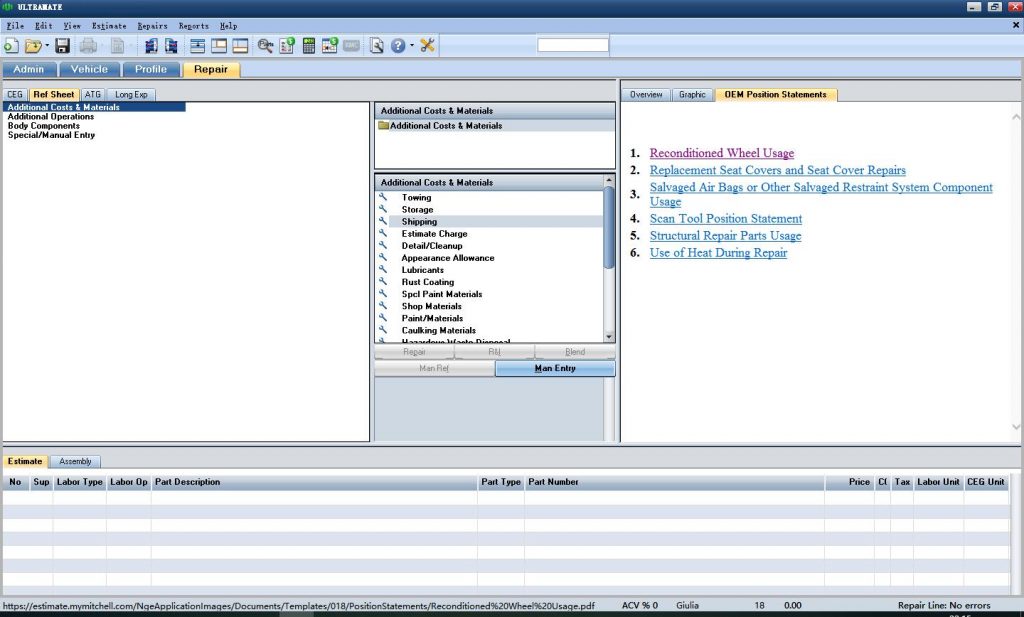The image size is (1024, 617).
Task: Click the calendar icon with dollar badge
Action: tap(330, 46)
